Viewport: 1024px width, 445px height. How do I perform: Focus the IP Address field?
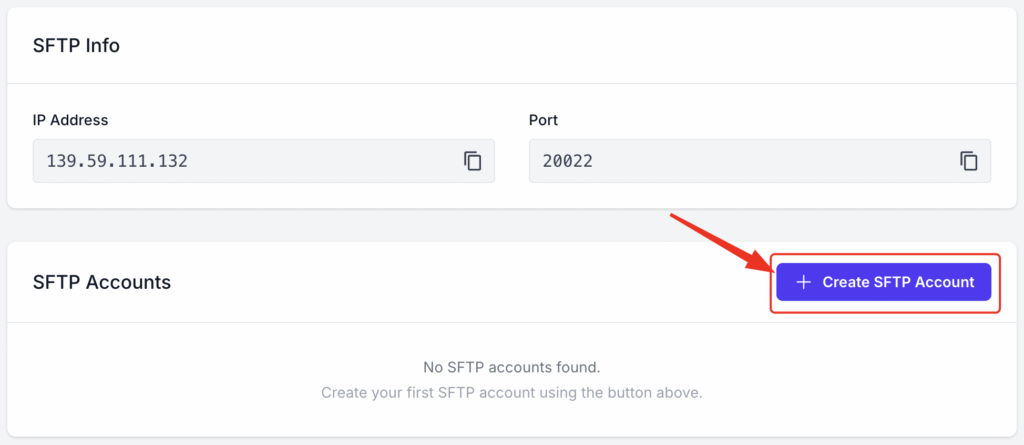tap(264, 161)
